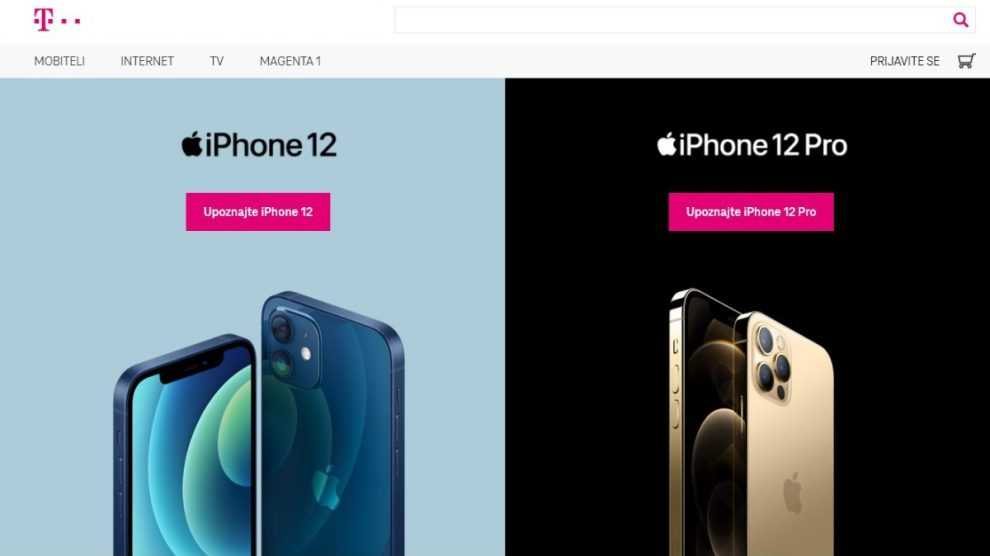Click the Upoznajte iPhone 12 button
Image resolution: width=990 pixels, height=556 pixels.
pyautogui.click(x=258, y=212)
